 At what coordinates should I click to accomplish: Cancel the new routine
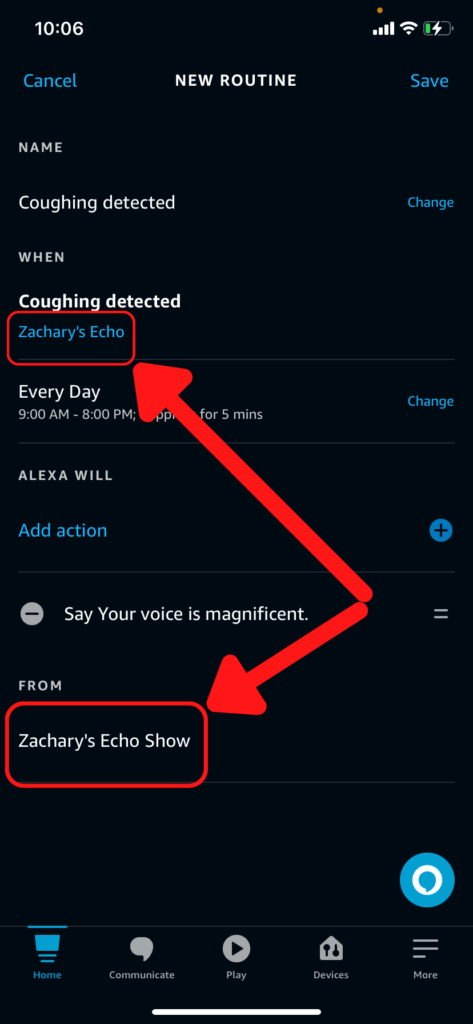[x=50, y=81]
